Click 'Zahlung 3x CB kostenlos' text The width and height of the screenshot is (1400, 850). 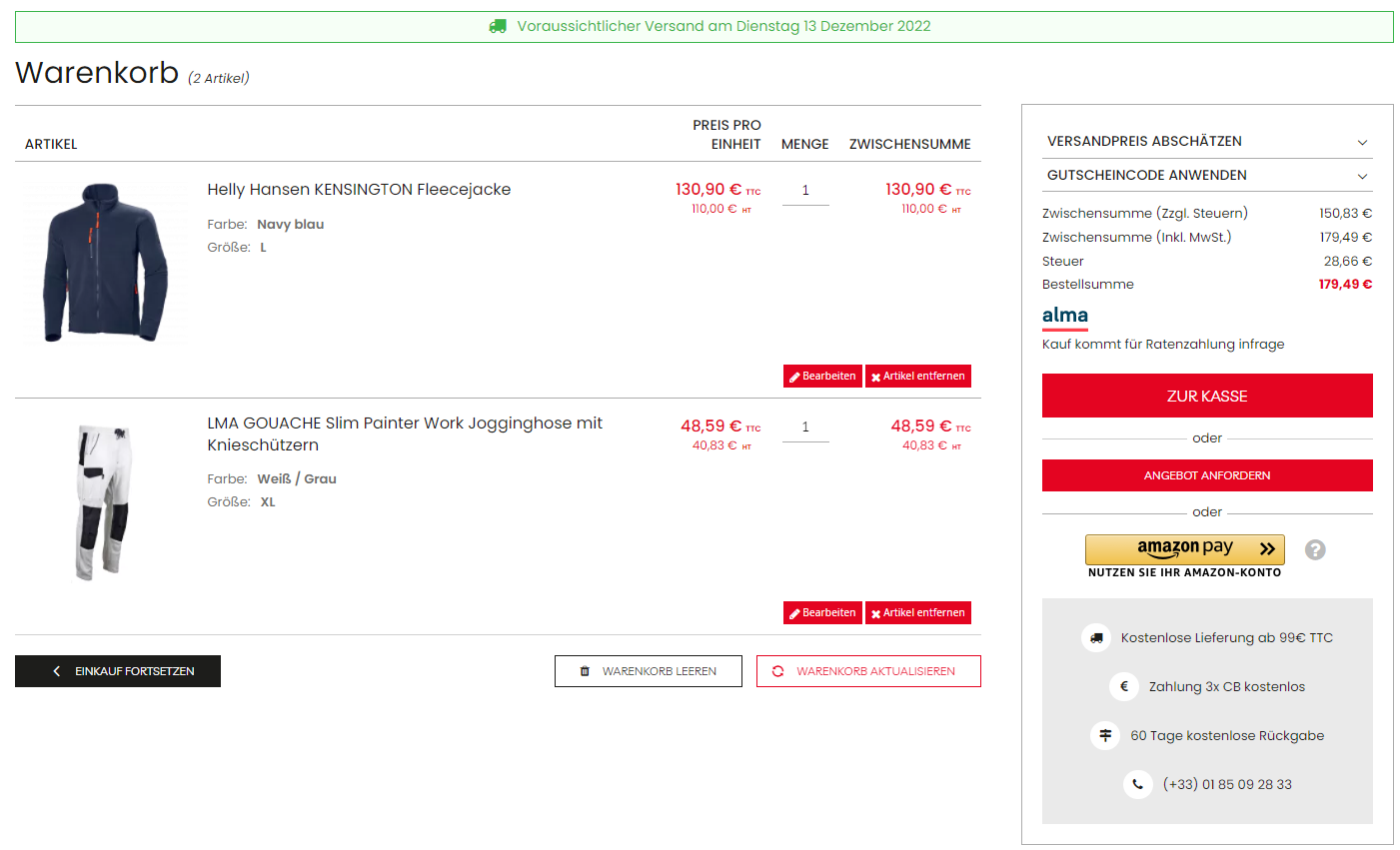click(x=1227, y=686)
